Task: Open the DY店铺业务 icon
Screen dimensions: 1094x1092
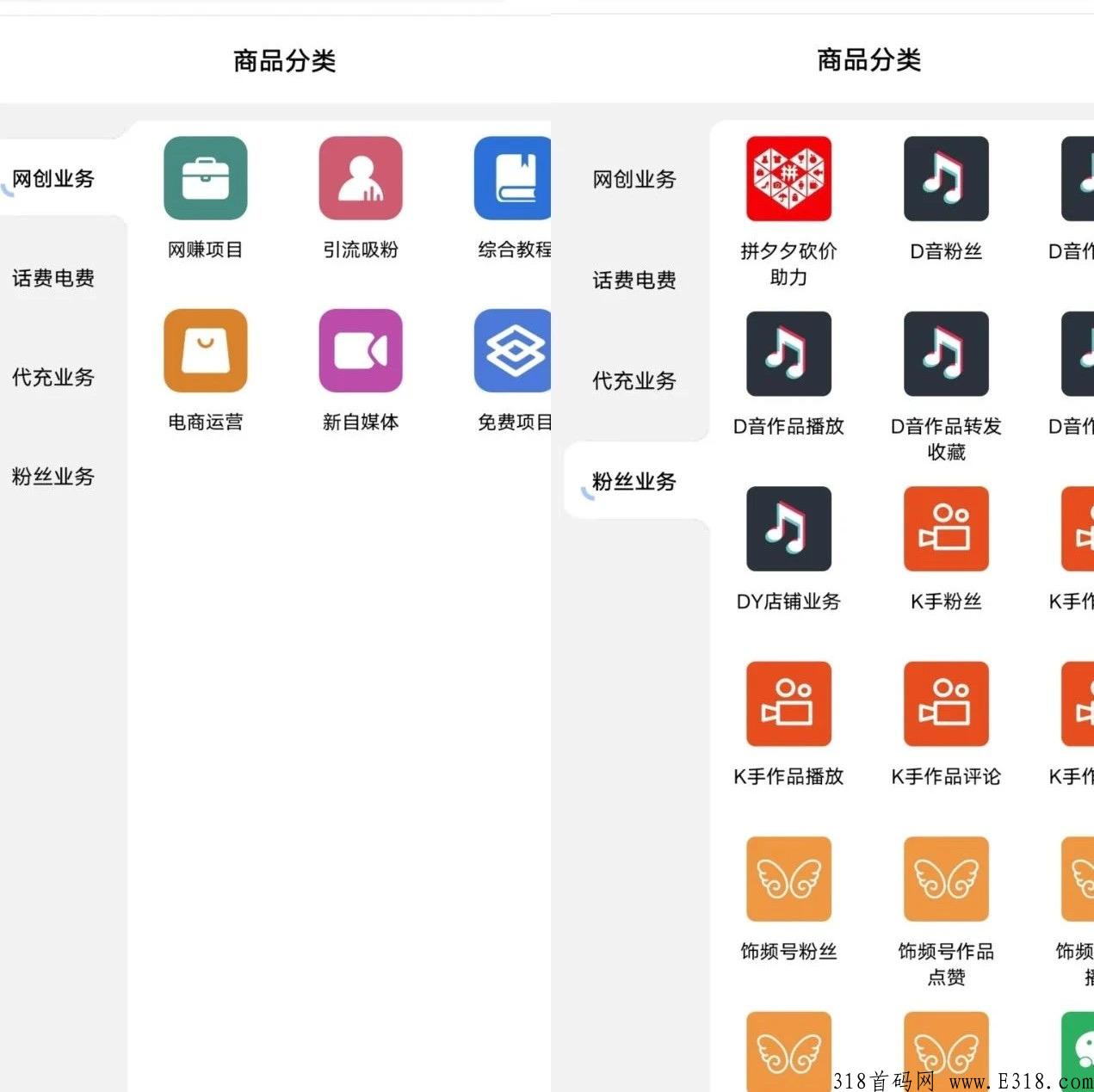Action: click(788, 528)
